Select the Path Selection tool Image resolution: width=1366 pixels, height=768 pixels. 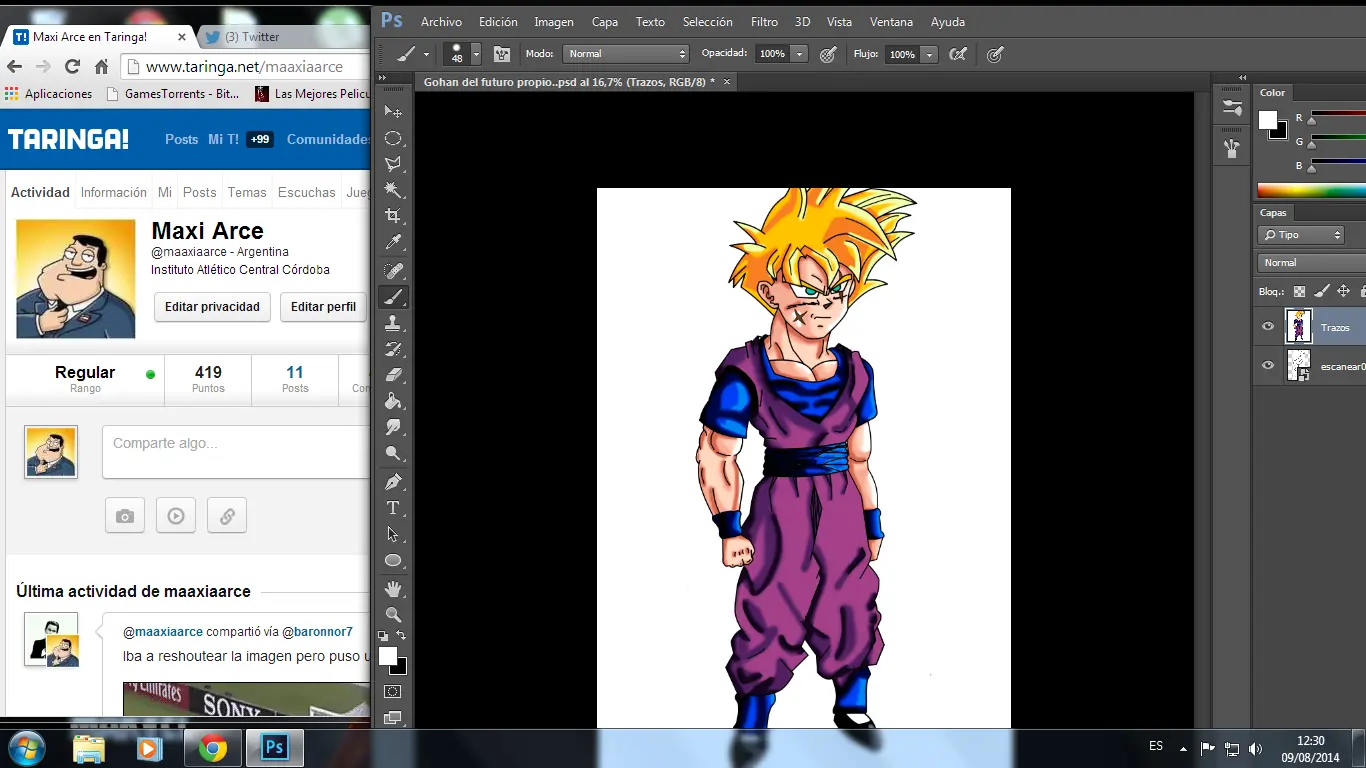(393, 534)
